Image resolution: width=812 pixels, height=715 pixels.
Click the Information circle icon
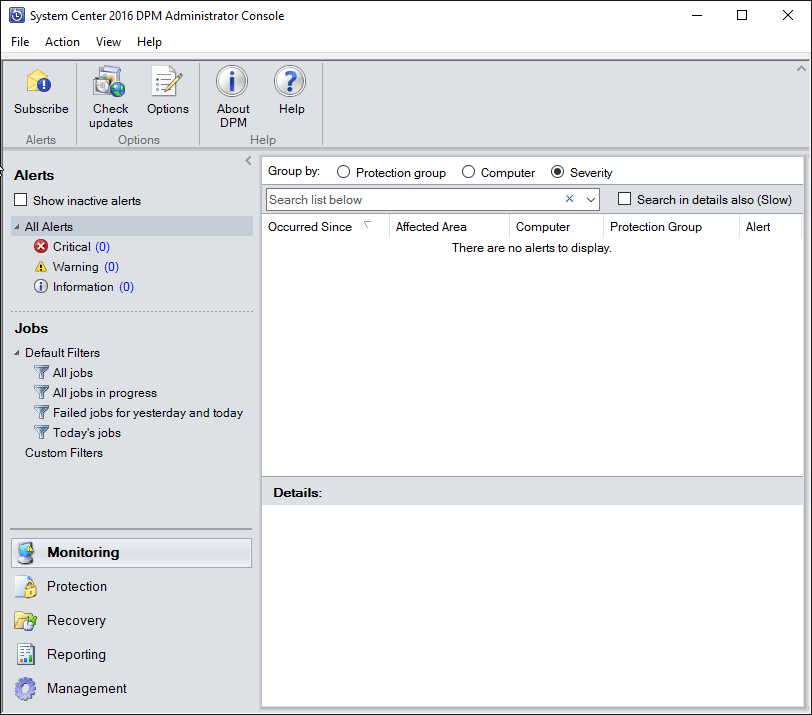[x=41, y=286]
